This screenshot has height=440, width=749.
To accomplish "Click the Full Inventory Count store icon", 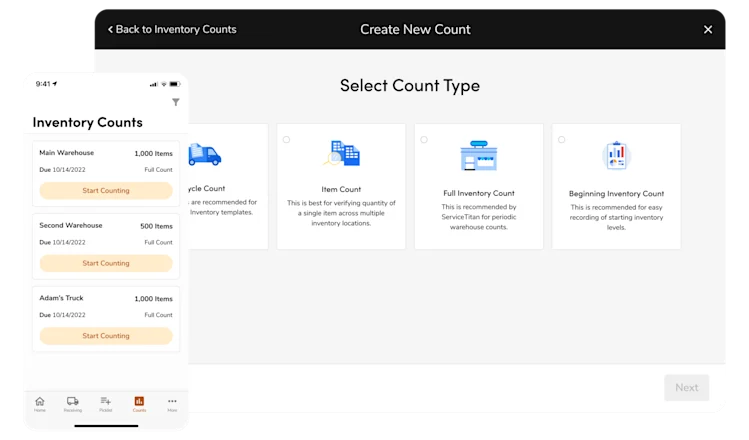I will (x=479, y=155).
